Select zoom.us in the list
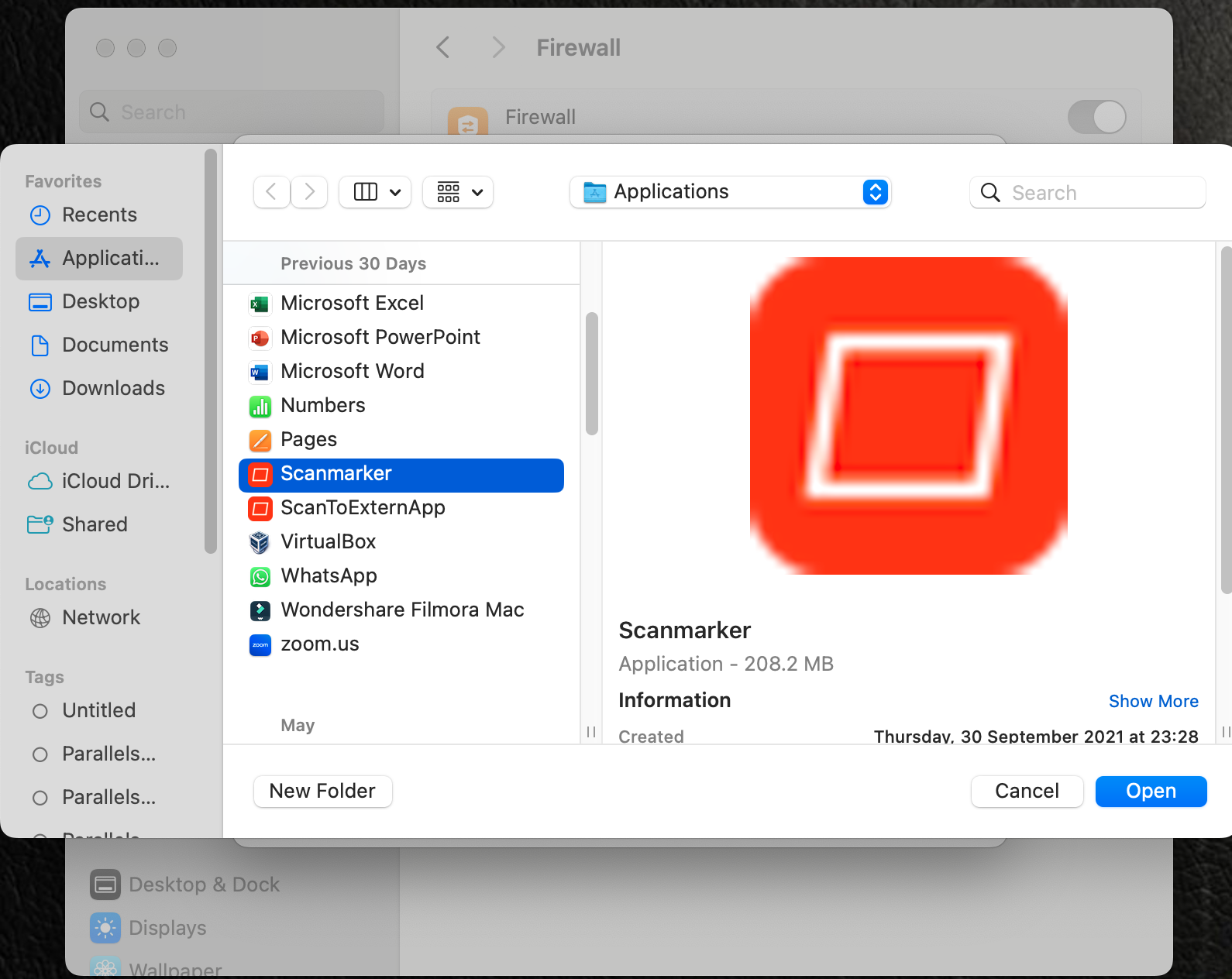This screenshot has width=1232, height=979. tap(401, 644)
